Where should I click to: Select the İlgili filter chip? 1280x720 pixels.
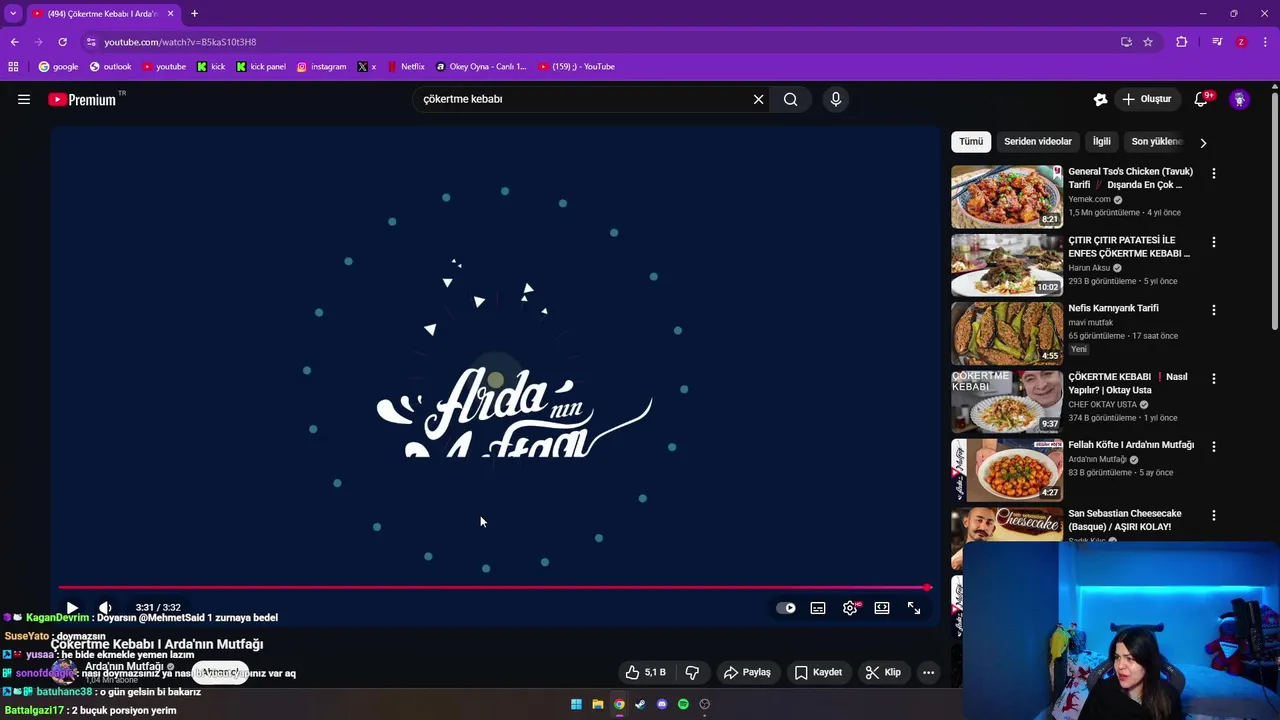tap(1101, 142)
